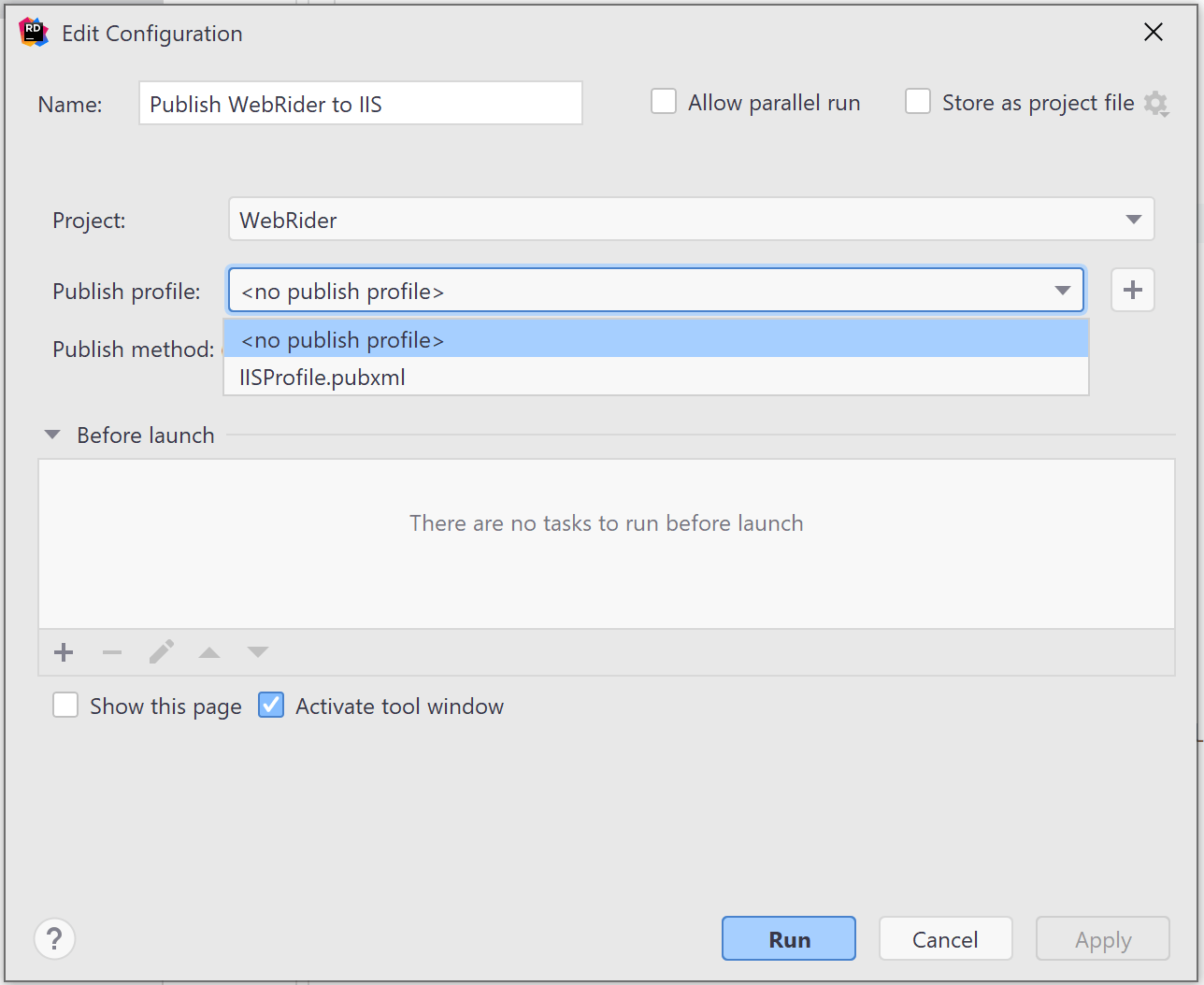Image resolution: width=1204 pixels, height=985 pixels.
Task: Disable Activate tool window
Action: pos(270,706)
